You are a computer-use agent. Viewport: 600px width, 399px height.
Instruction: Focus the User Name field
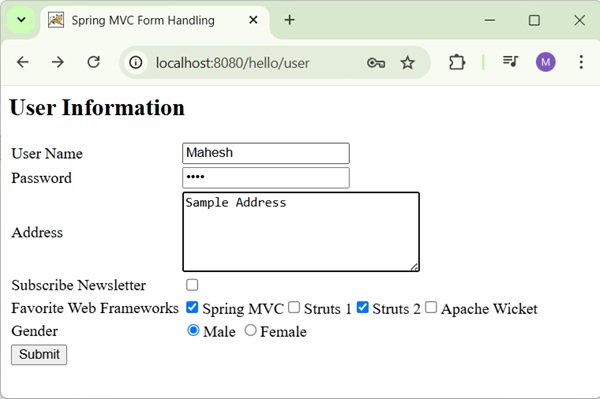coord(266,153)
